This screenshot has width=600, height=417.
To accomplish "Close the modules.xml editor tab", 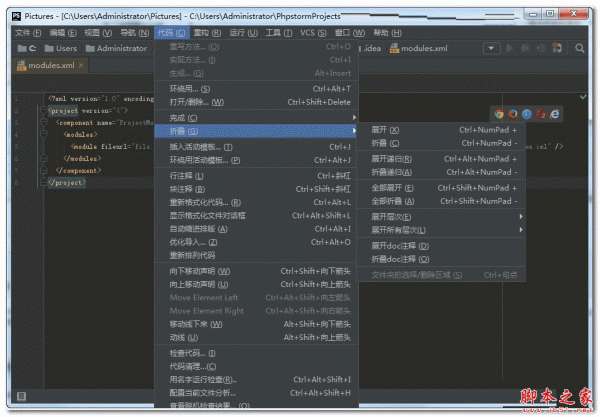I will tap(81, 65).
